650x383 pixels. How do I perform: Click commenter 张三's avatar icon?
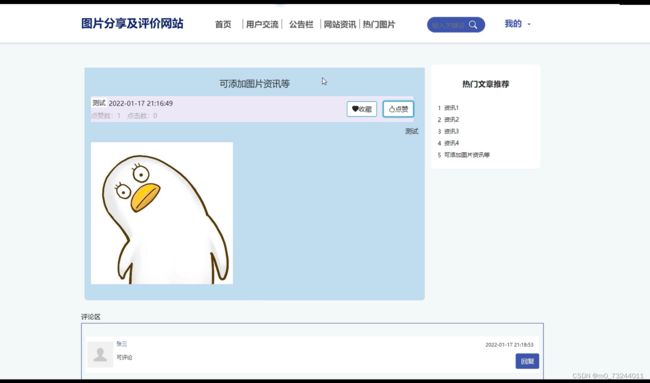point(100,354)
